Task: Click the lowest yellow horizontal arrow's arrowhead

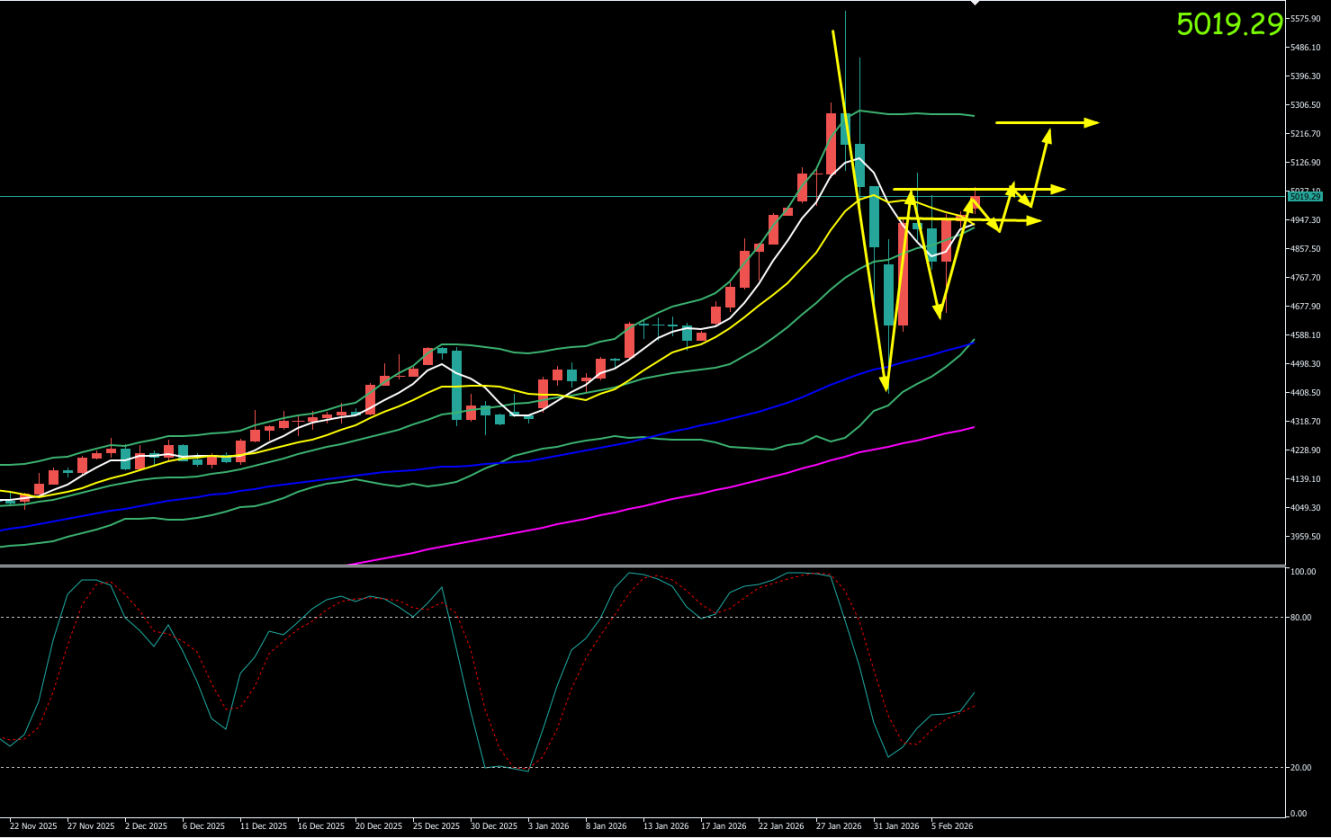Action: click(x=1036, y=220)
